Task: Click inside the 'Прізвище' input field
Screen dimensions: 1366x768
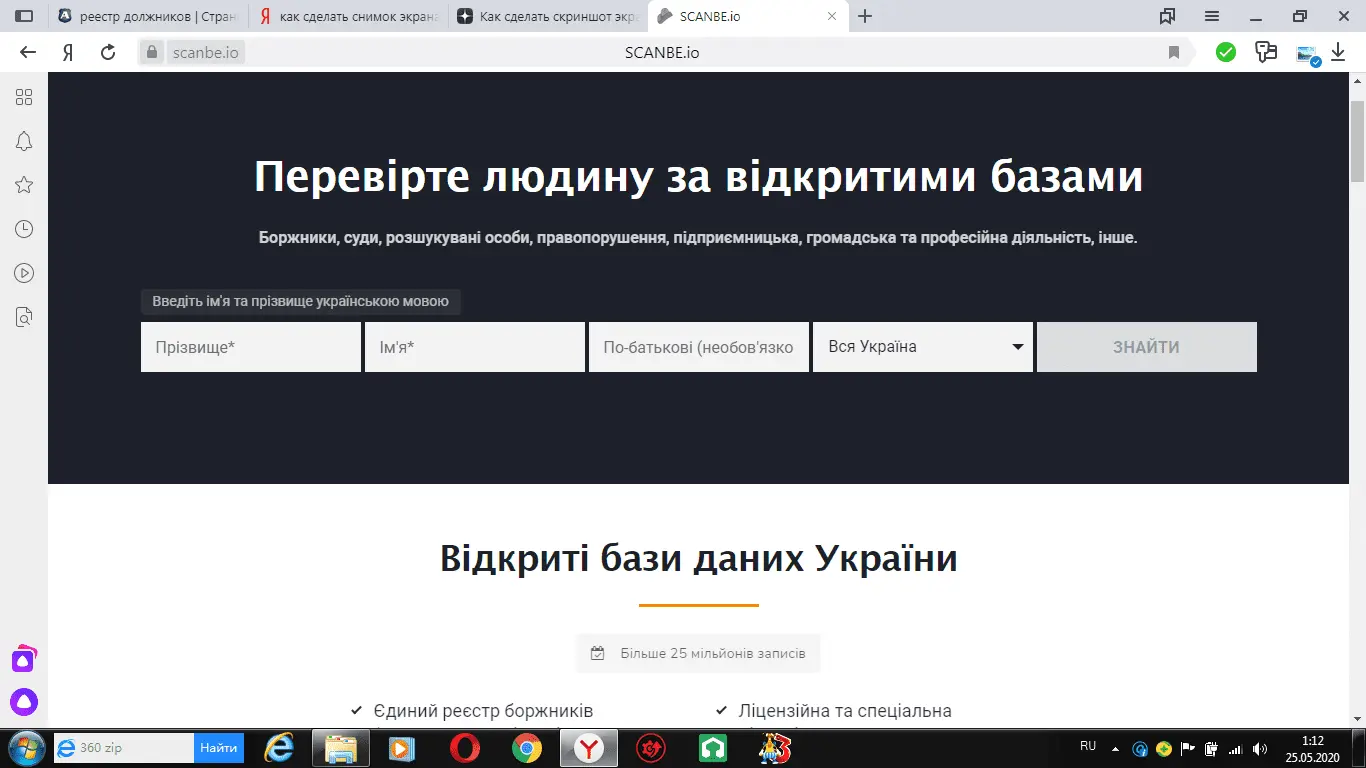Action: tap(250, 347)
